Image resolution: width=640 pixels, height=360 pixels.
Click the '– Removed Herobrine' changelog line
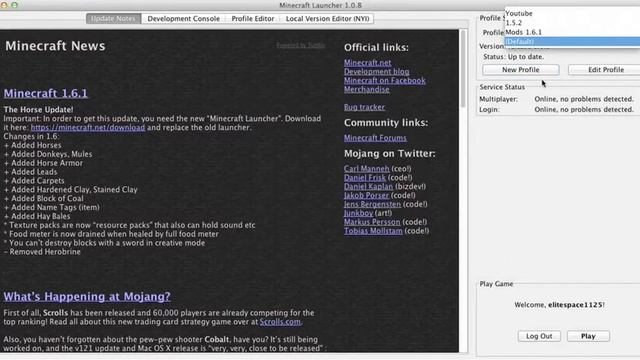pyautogui.click(x=42, y=252)
